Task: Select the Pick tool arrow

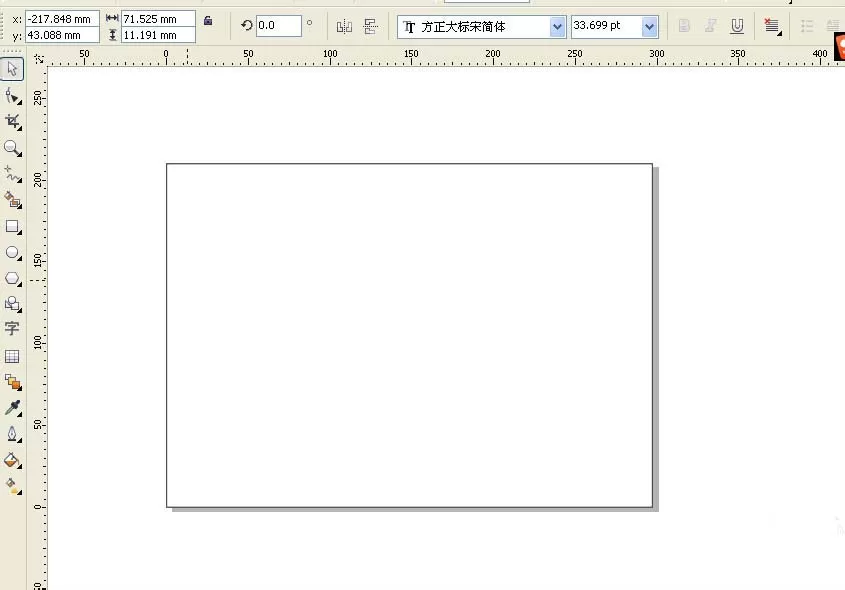Action: pos(12,69)
